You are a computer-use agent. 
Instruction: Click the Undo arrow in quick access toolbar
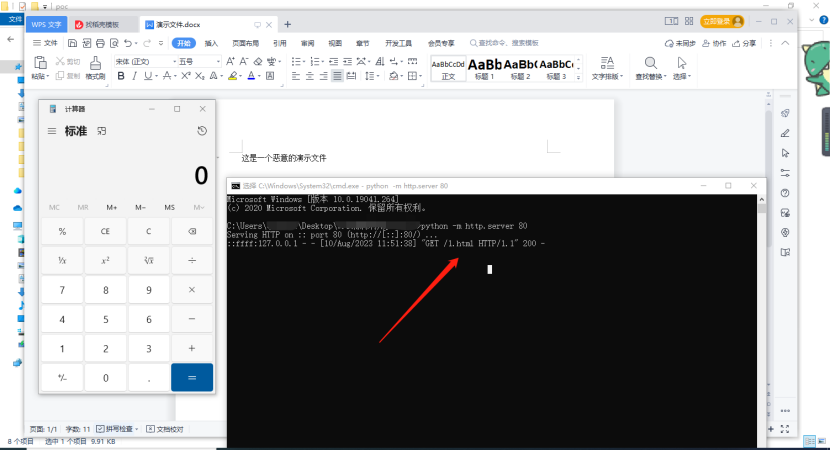pos(129,43)
